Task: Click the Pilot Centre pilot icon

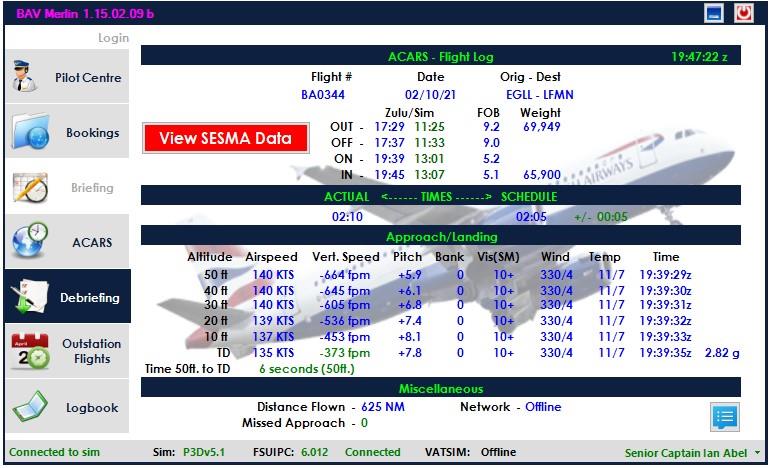Action: [x=25, y=76]
